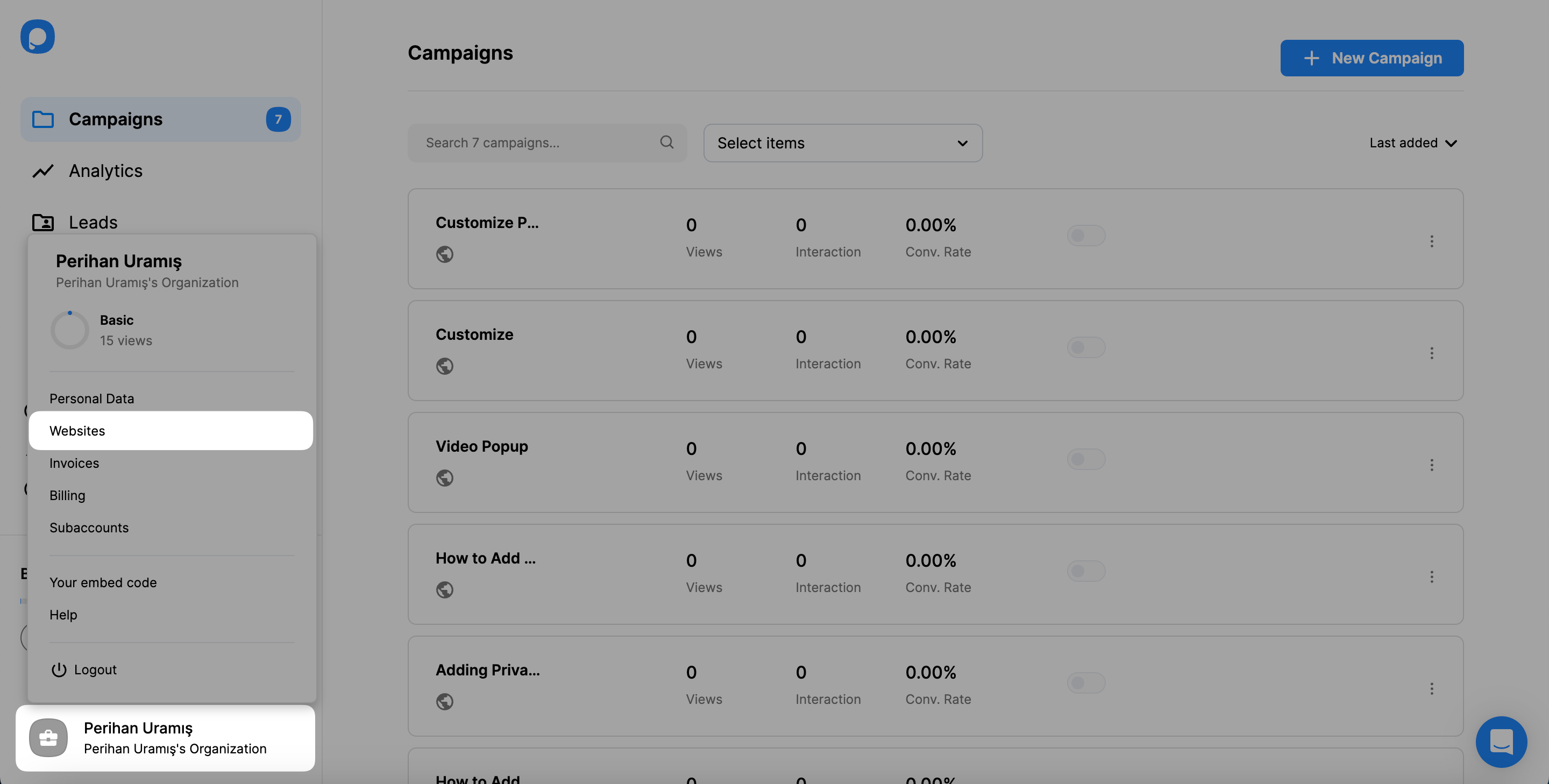This screenshot has height=784, width=1549.
Task: Click the three-dot menu icon on Adding Priva campaign
Action: coord(1432,688)
